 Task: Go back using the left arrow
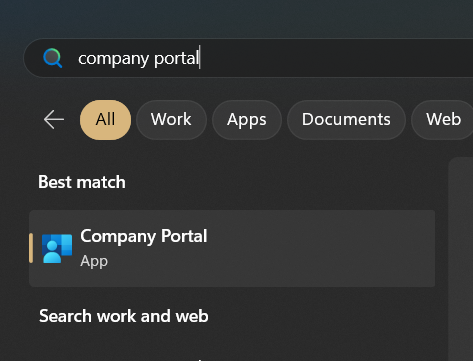(54, 119)
